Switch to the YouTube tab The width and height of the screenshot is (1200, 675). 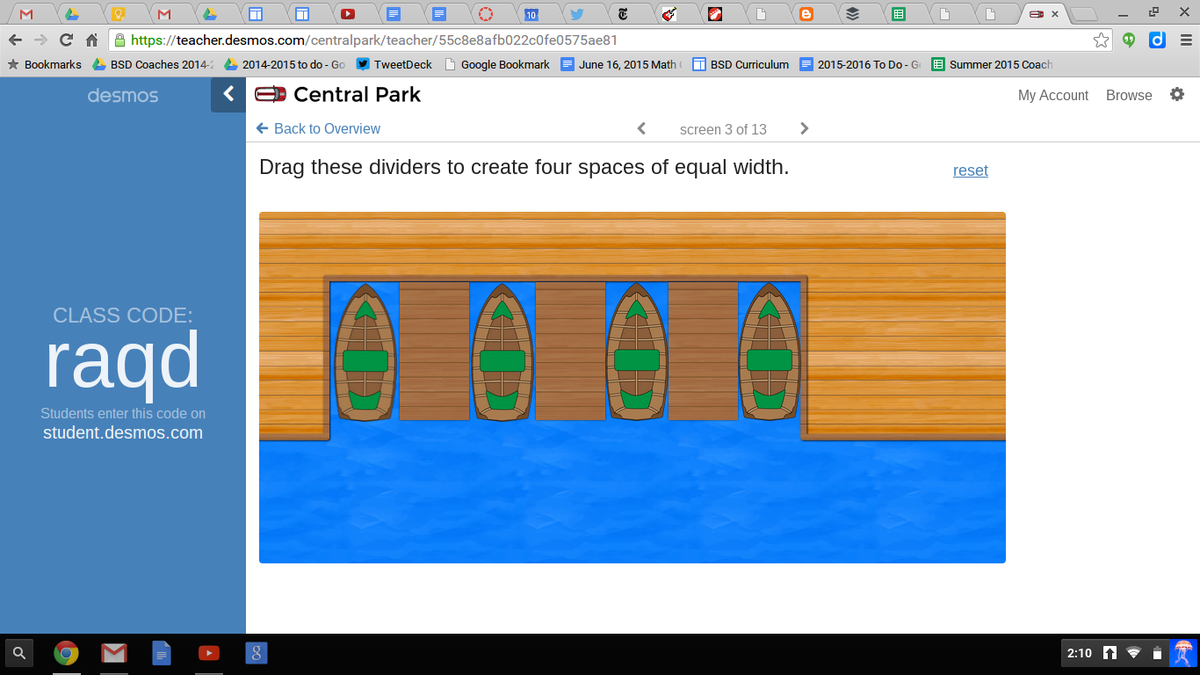pyautogui.click(x=348, y=14)
